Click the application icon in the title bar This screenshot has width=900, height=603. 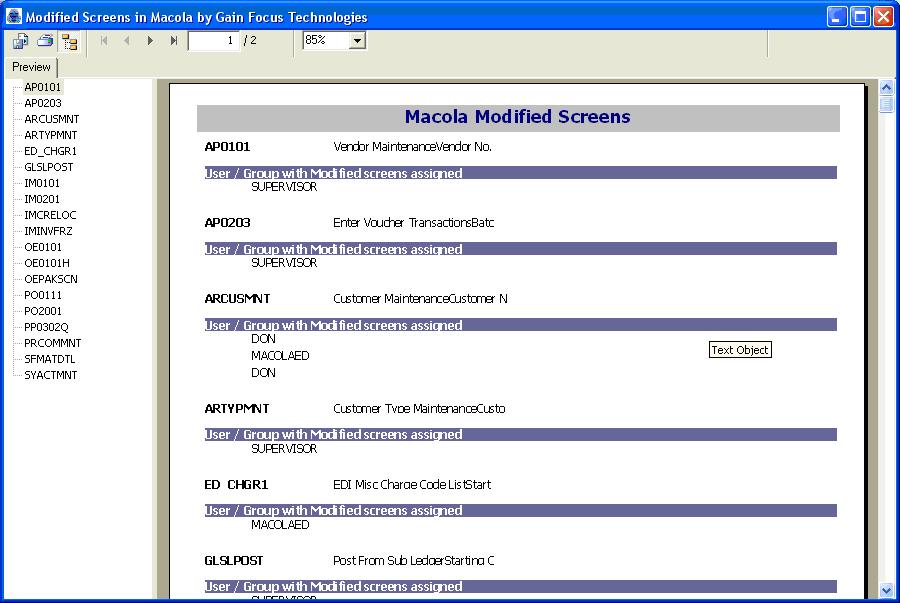pos(14,16)
